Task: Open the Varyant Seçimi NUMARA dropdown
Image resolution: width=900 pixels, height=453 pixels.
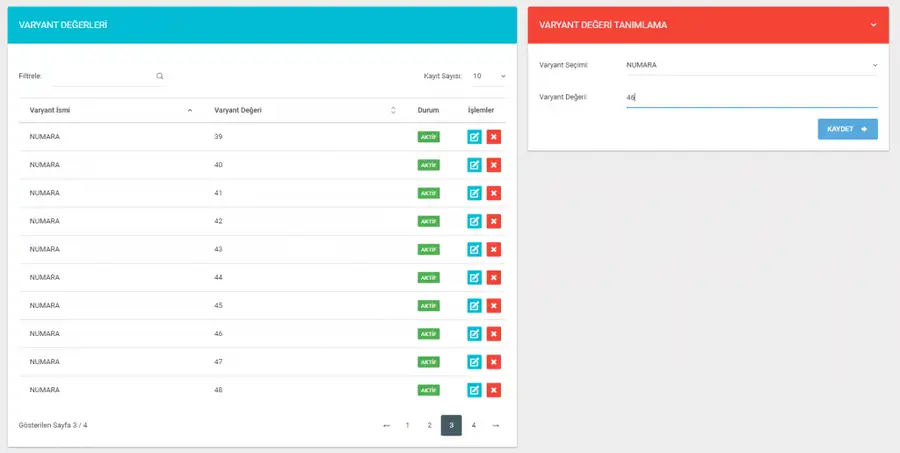Action: pos(751,65)
